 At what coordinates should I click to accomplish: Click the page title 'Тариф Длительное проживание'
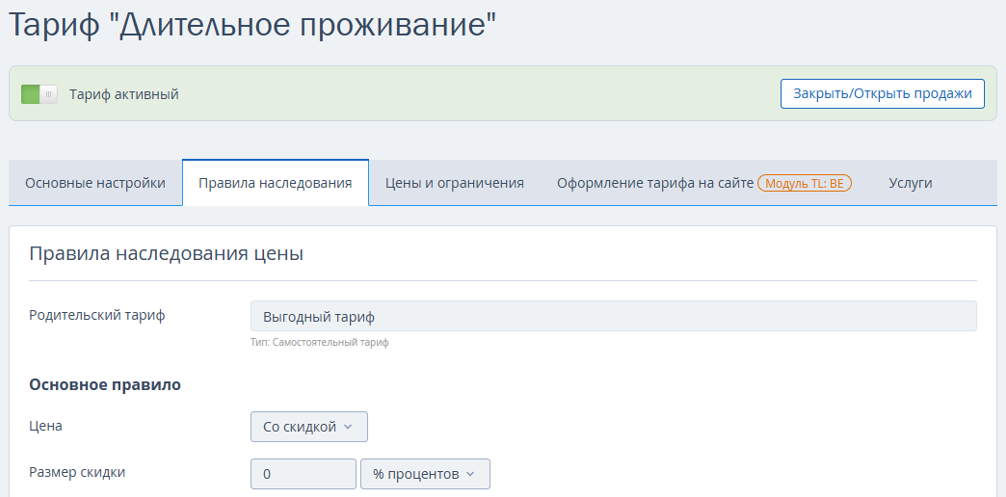click(253, 25)
